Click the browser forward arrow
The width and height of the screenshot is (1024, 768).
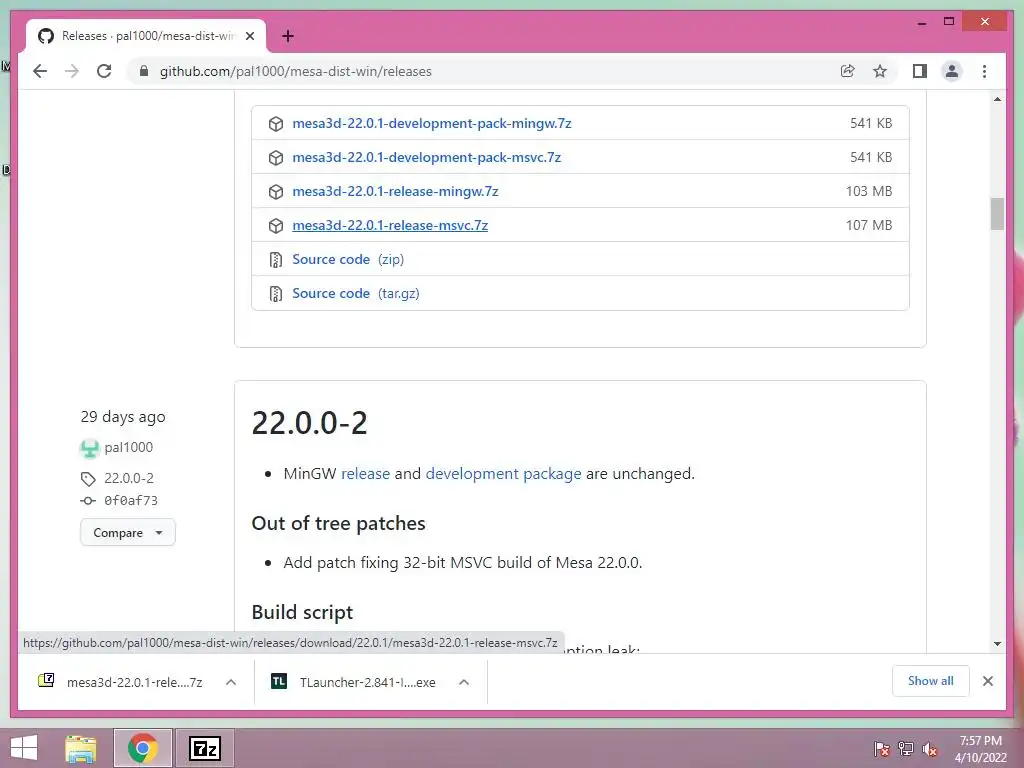(72, 71)
